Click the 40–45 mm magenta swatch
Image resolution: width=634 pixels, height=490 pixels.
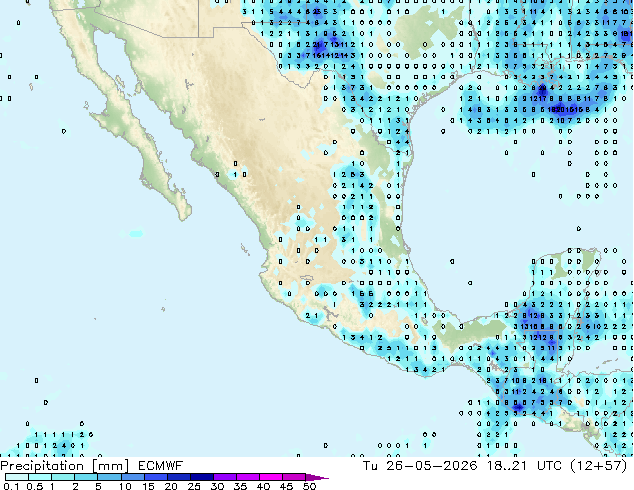click(271, 477)
